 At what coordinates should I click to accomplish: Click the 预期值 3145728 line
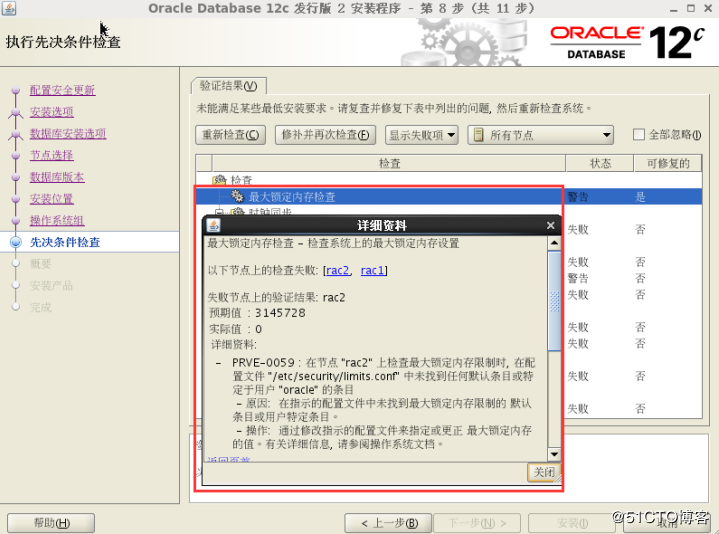[257, 313]
